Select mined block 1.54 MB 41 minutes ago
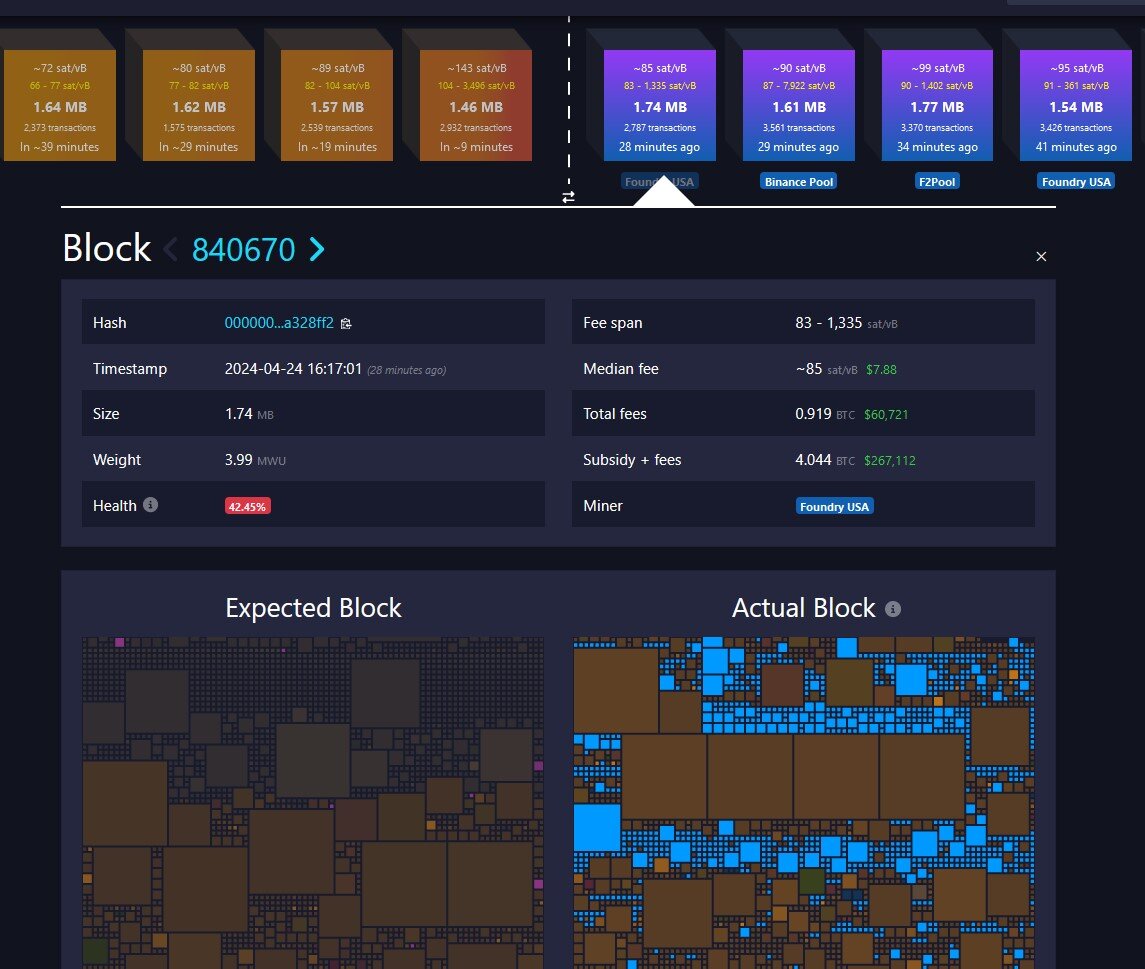The width and height of the screenshot is (1145, 969). [x=1076, y=105]
